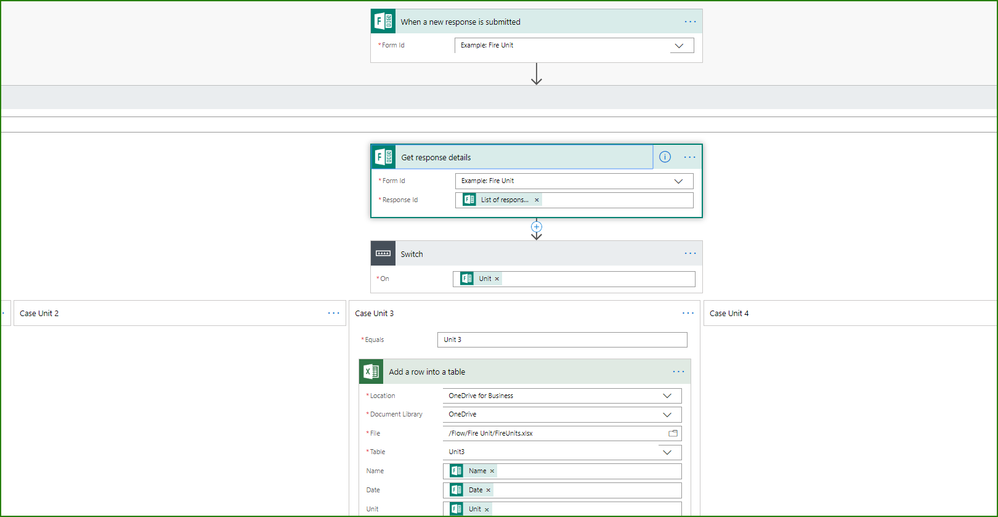Show info for Get response details
Image resolution: width=998 pixels, height=517 pixels.
[665, 157]
